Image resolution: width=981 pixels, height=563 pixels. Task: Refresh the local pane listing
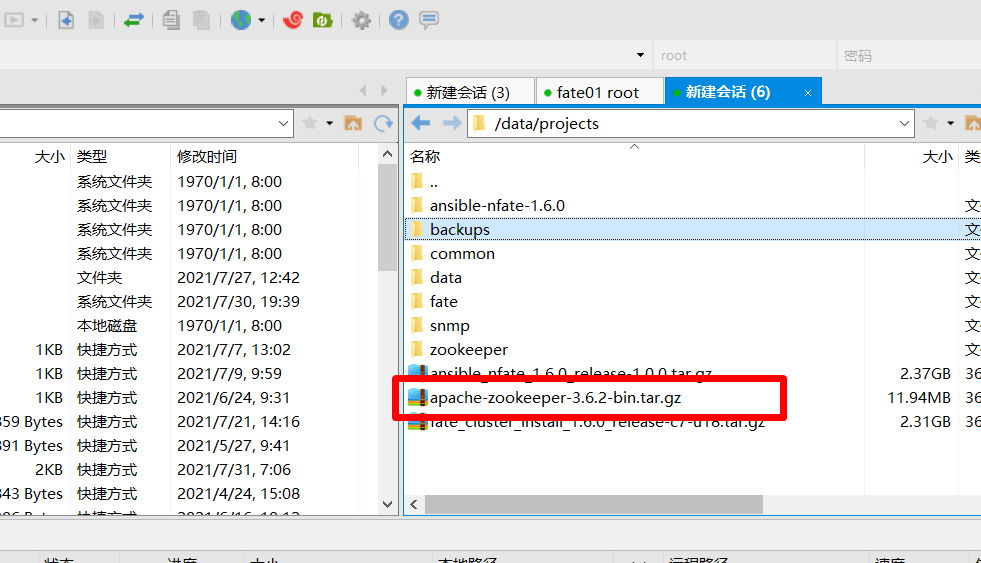tap(383, 123)
